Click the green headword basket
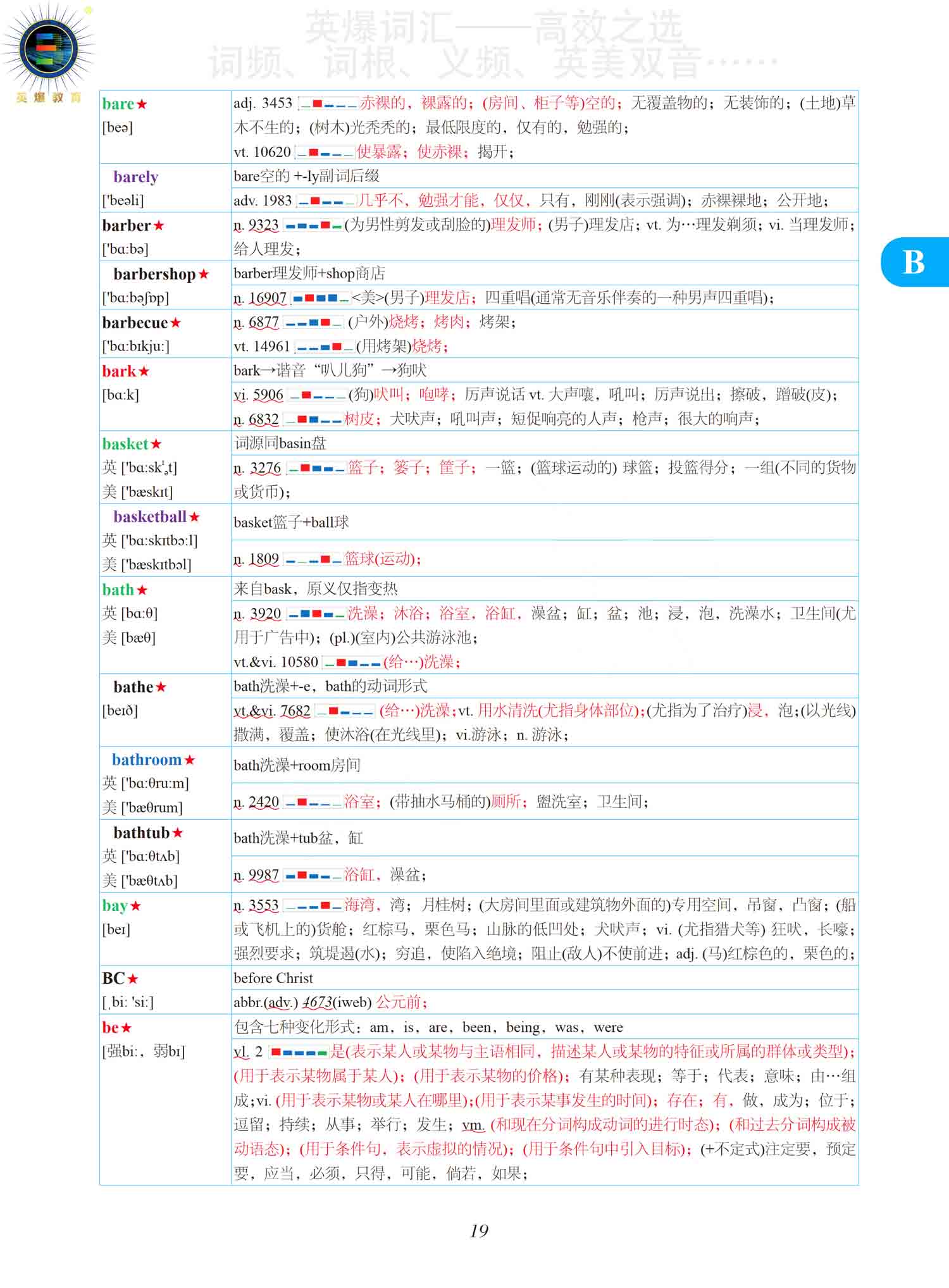The height and width of the screenshot is (1288, 949). 125,444
